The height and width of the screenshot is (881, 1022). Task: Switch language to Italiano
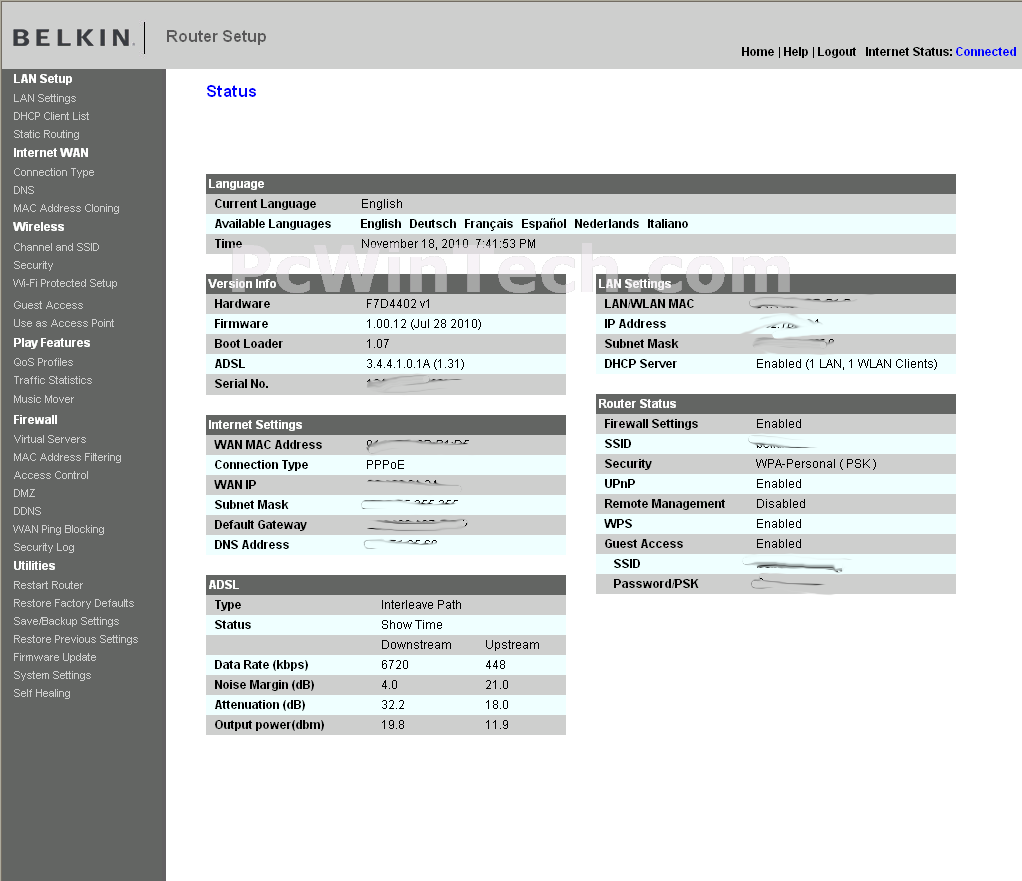click(667, 224)
